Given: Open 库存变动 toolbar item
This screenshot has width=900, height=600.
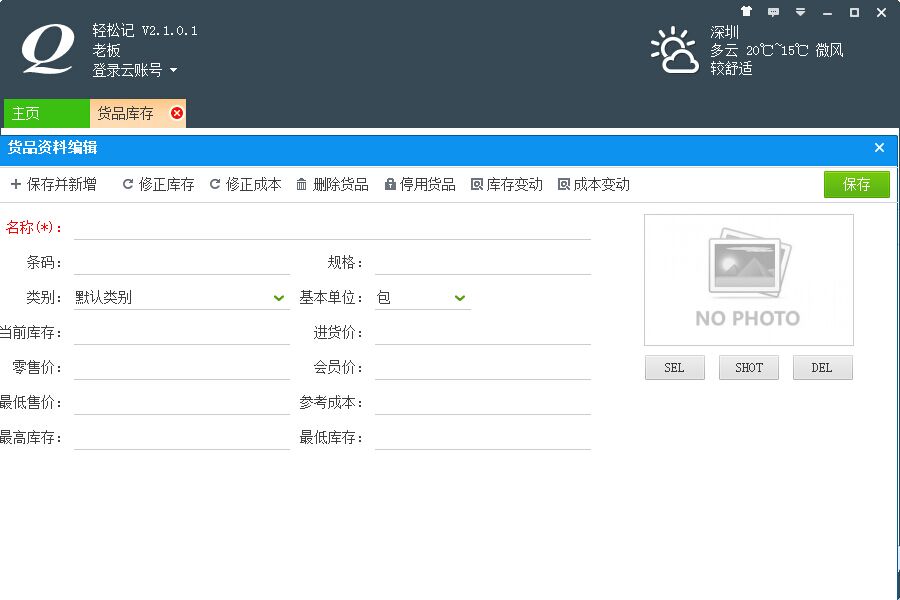Looking at the screenshot, I should pyautogui.click(x=506, y=184).
